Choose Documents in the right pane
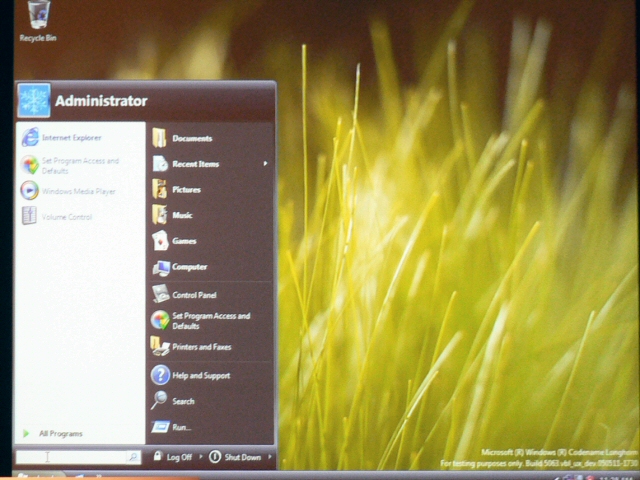Viewport: 640px width, 480px height. tap(192, 138)
